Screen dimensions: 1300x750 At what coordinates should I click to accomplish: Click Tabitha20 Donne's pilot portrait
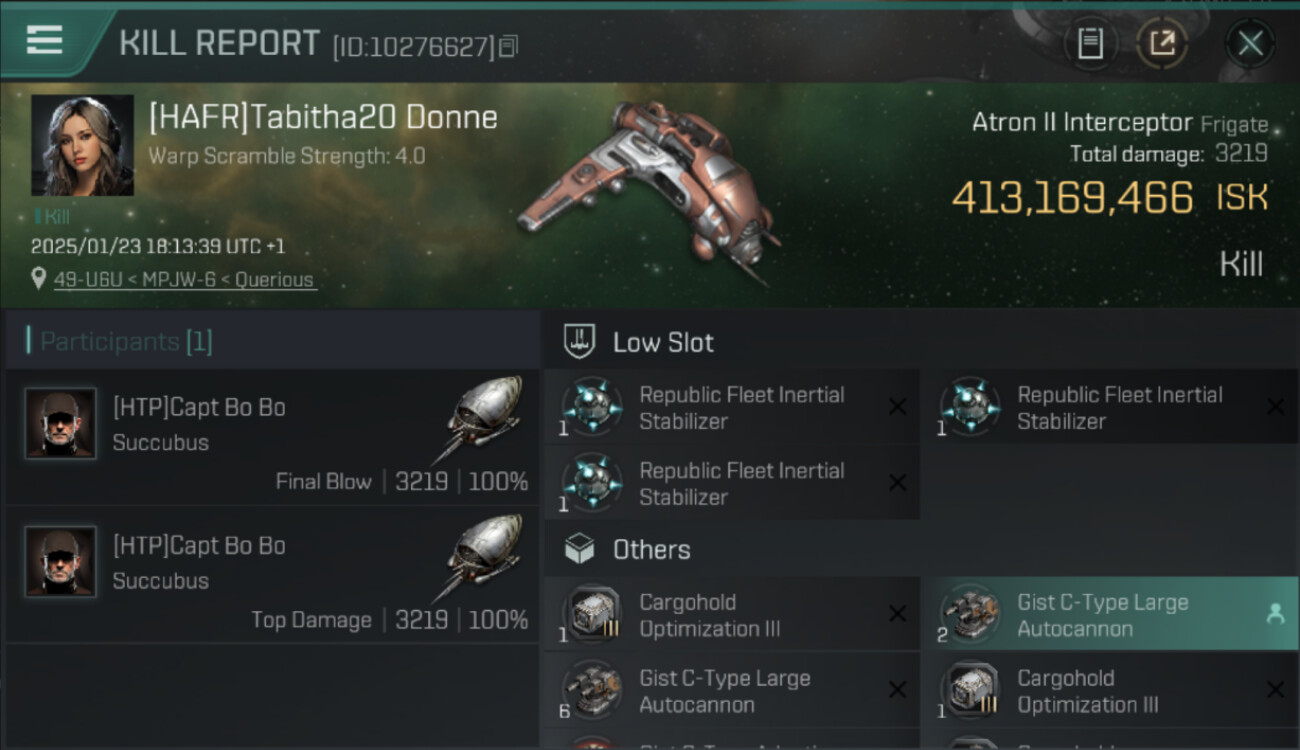pyautogui.click(x=82, y=145)
